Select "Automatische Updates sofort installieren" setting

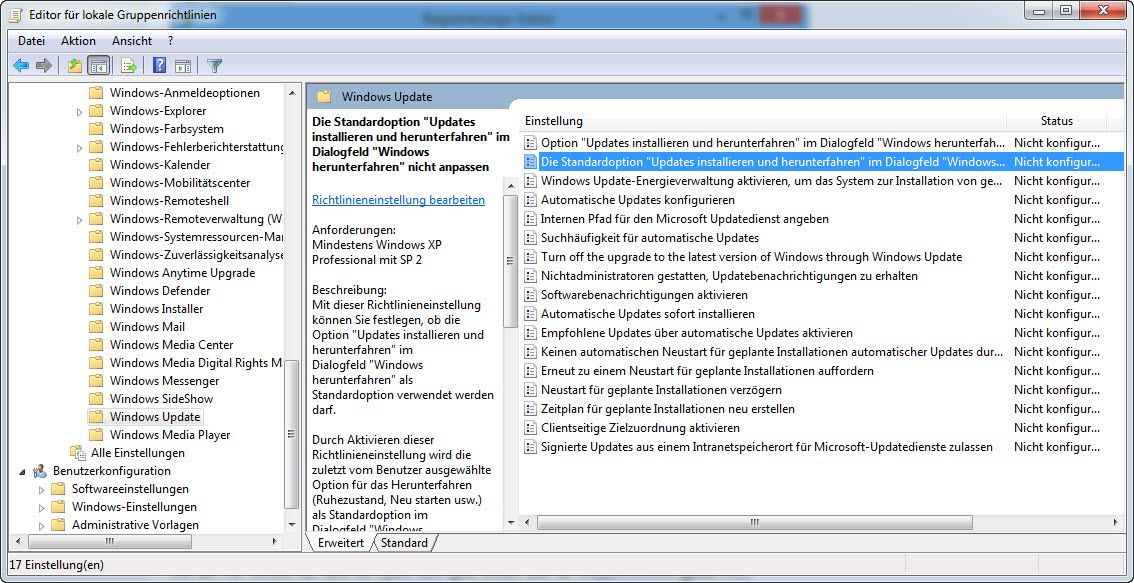coord(648,314)
